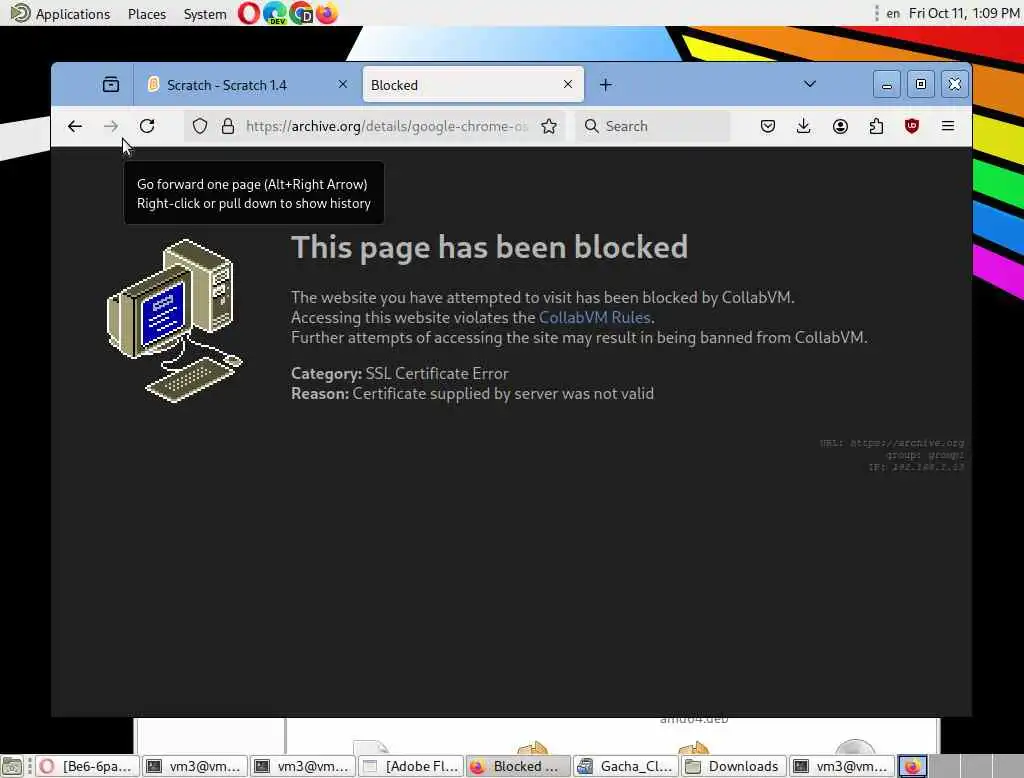The width and height of the screenshot is (1024, 778).
Task: Click the retro computer illustration
Action: 174,321
